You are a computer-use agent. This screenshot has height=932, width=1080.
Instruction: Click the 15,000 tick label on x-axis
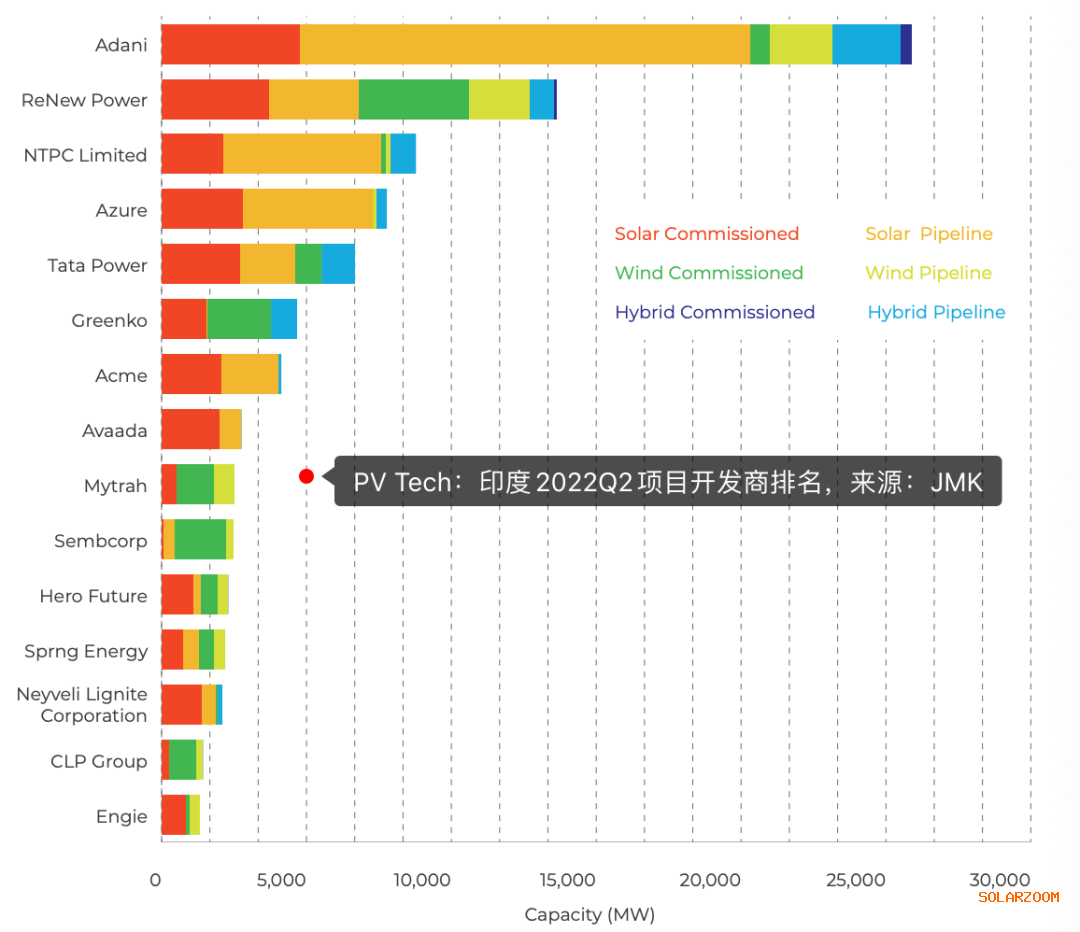565,880
